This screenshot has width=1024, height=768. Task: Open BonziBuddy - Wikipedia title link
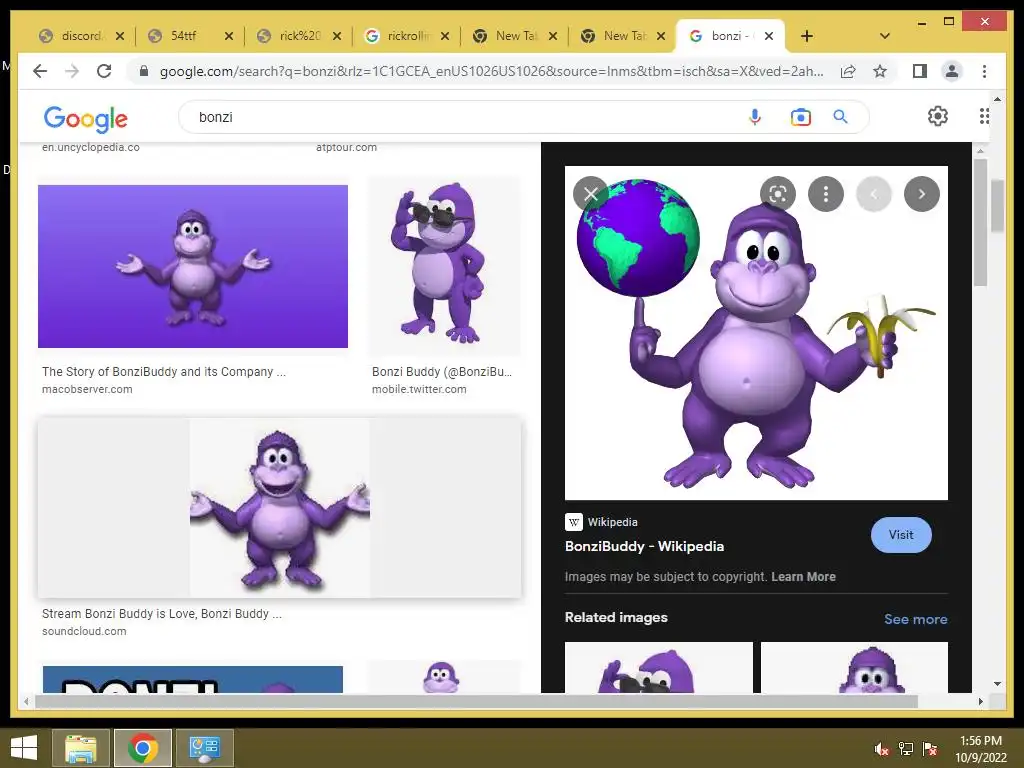645,547
